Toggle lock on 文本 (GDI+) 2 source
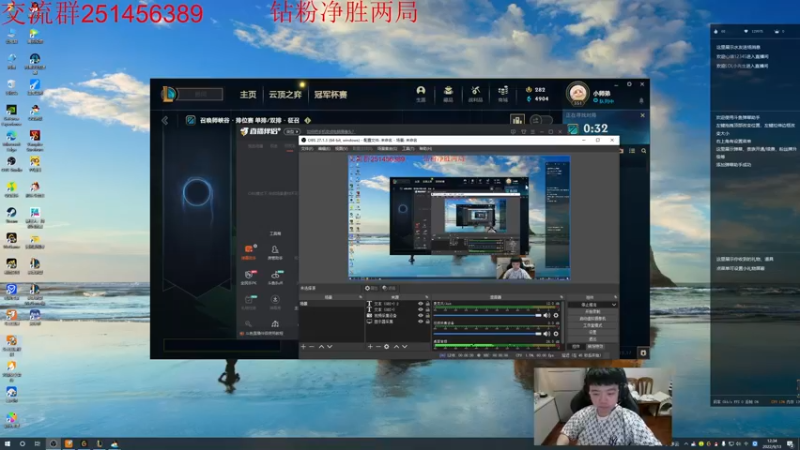This screenshot has height=450, width=800. (x=428, y=304)
